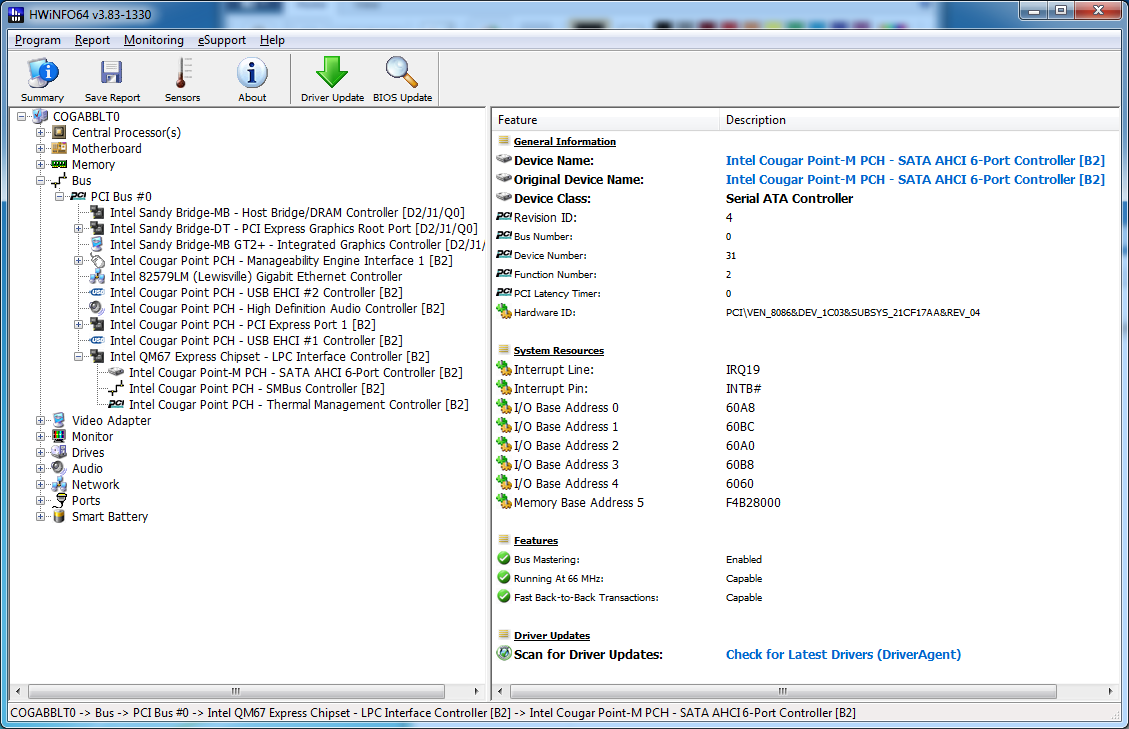
Task: Open BIOS Update magnifier icon
Action: pos(402,79)
